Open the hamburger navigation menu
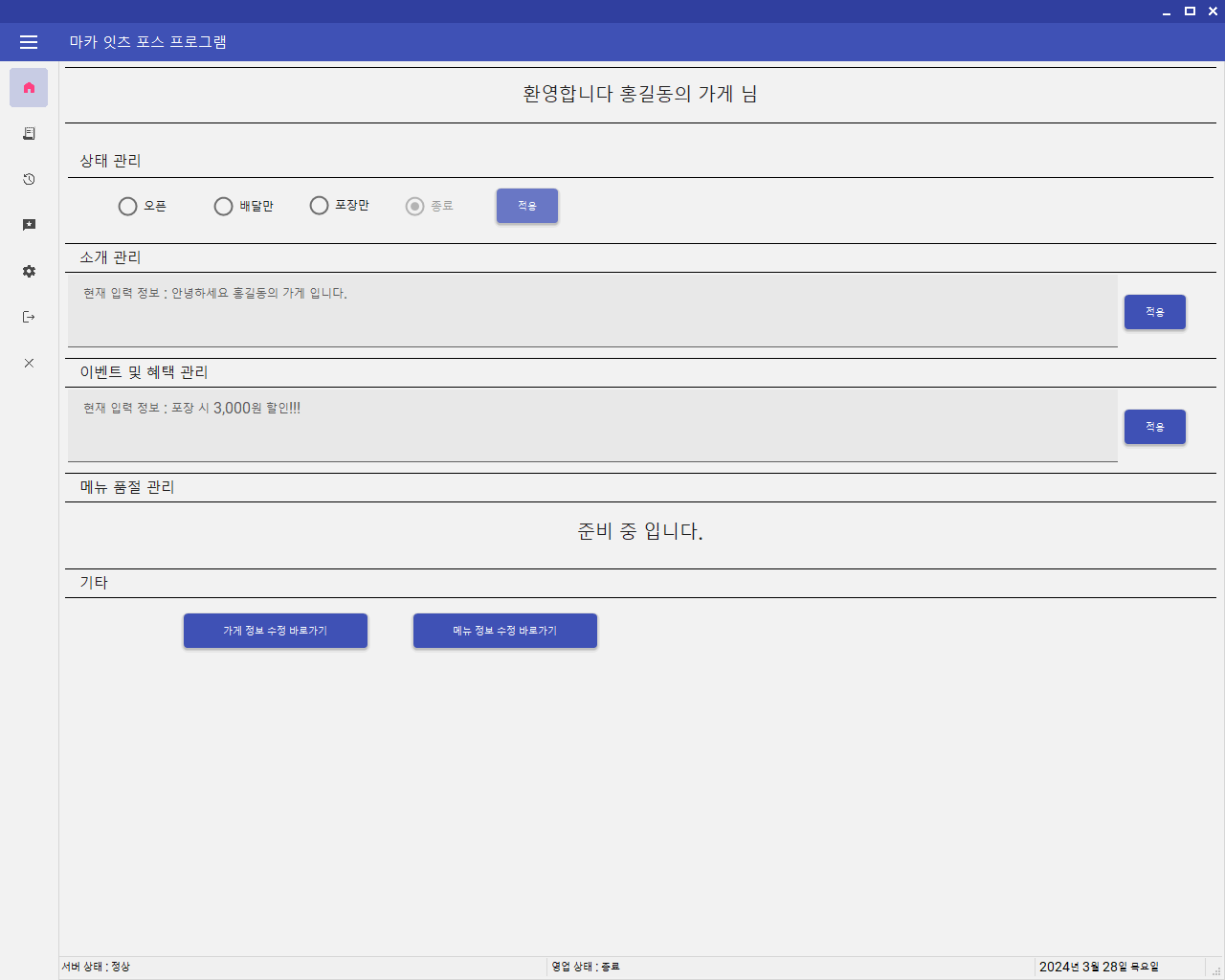The width and height of the screenshot is (1225, 980). coord(29,42)
